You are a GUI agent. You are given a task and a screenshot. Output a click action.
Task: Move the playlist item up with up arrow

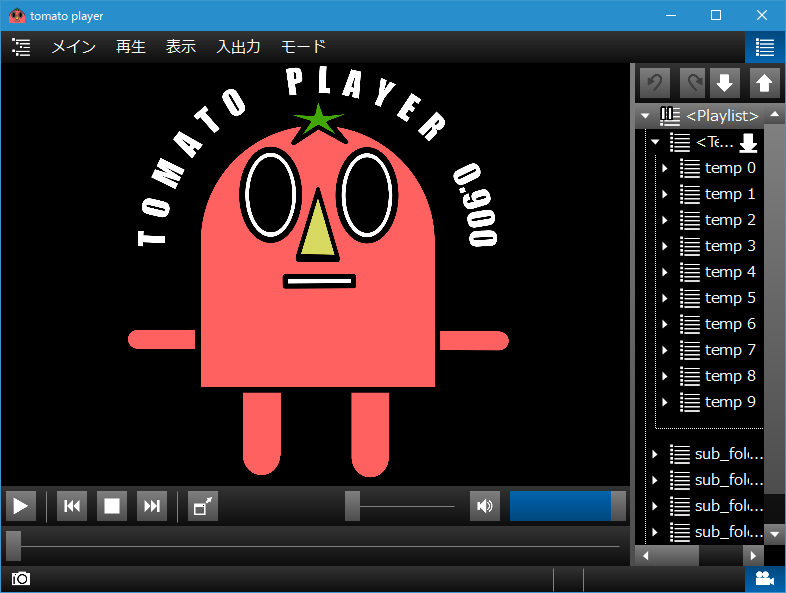[764, 83]
